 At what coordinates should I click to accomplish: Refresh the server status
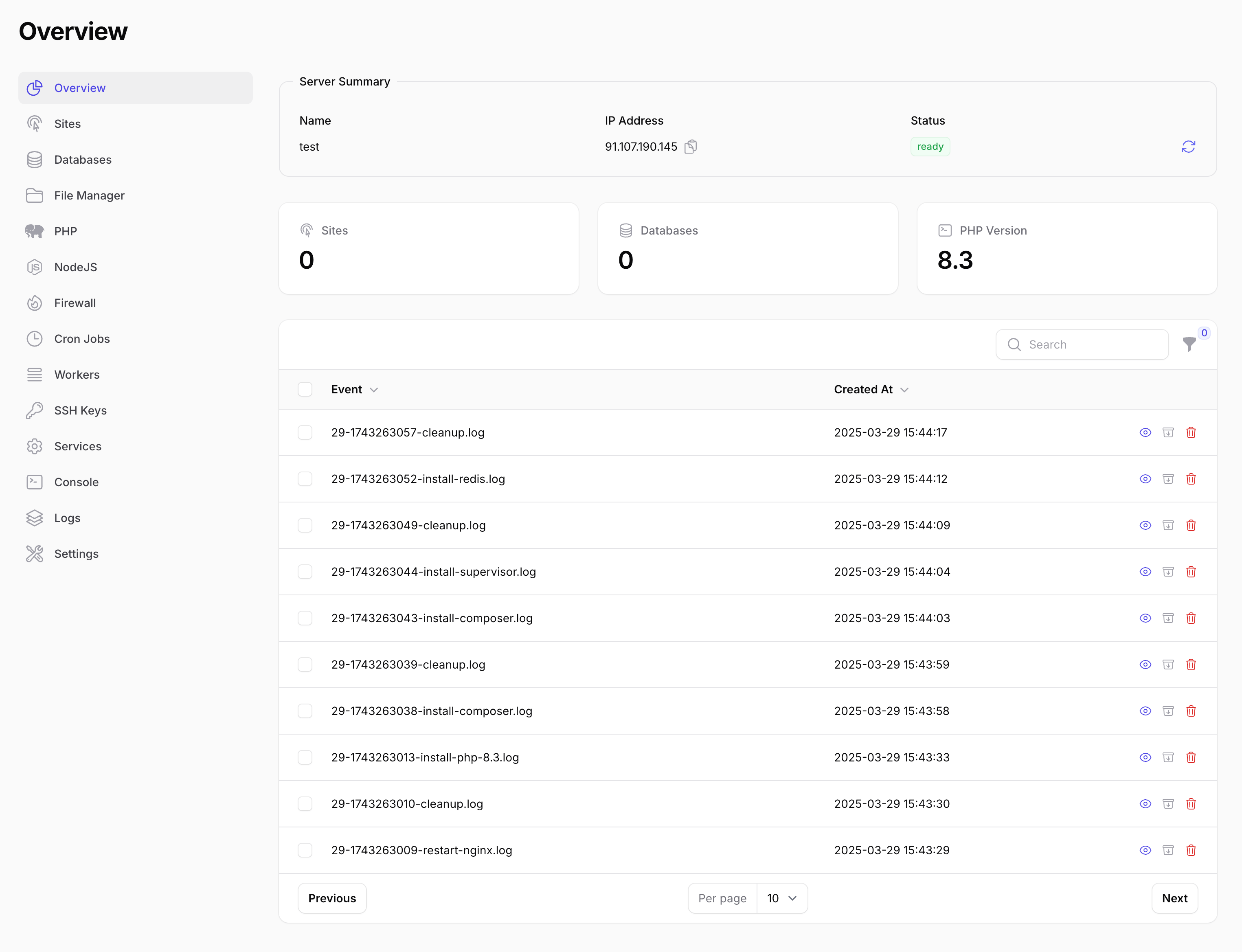tap(1188, 147)
